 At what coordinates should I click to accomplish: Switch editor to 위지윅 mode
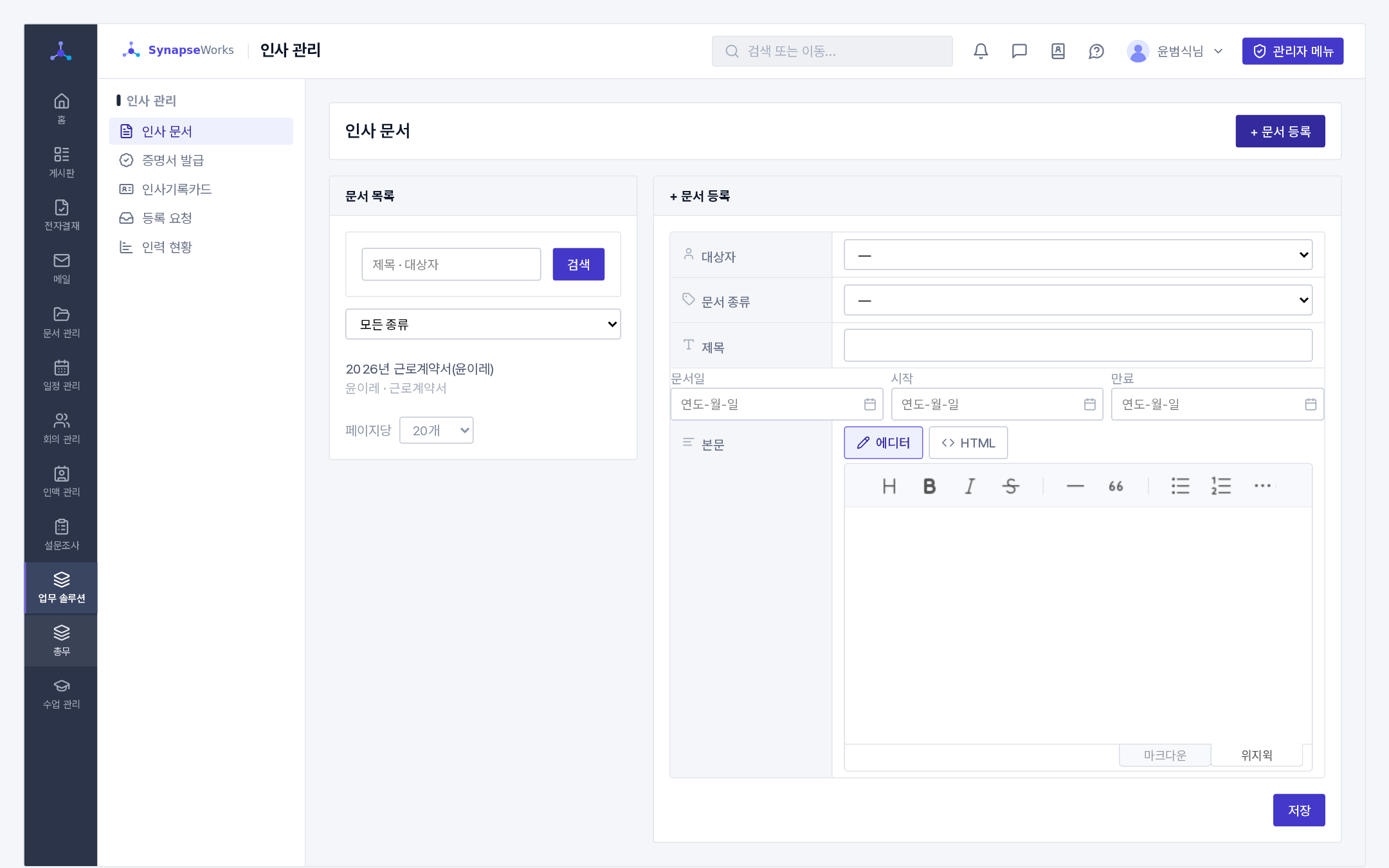[1257, 755]
